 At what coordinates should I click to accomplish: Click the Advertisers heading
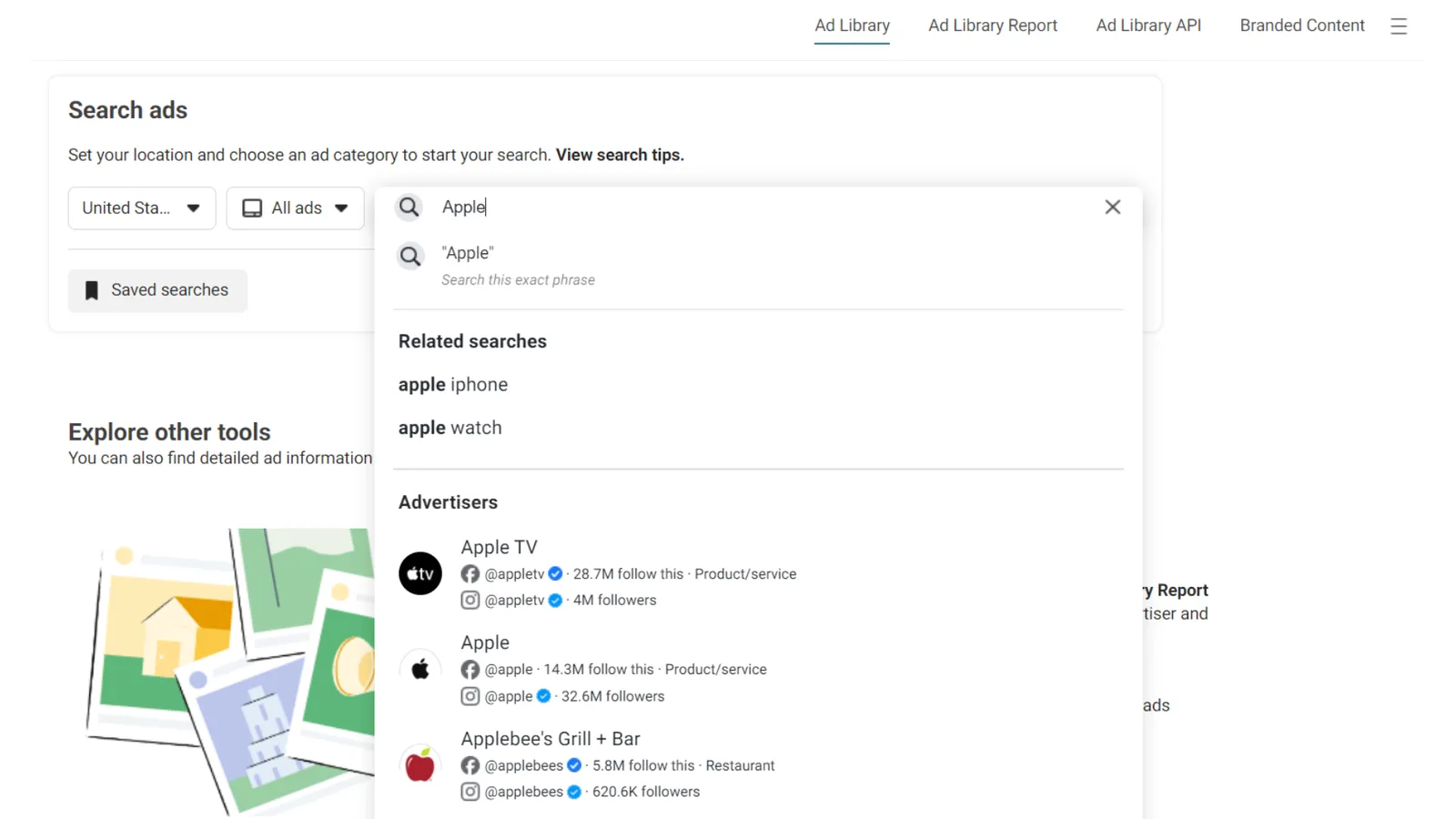[448, 502]
